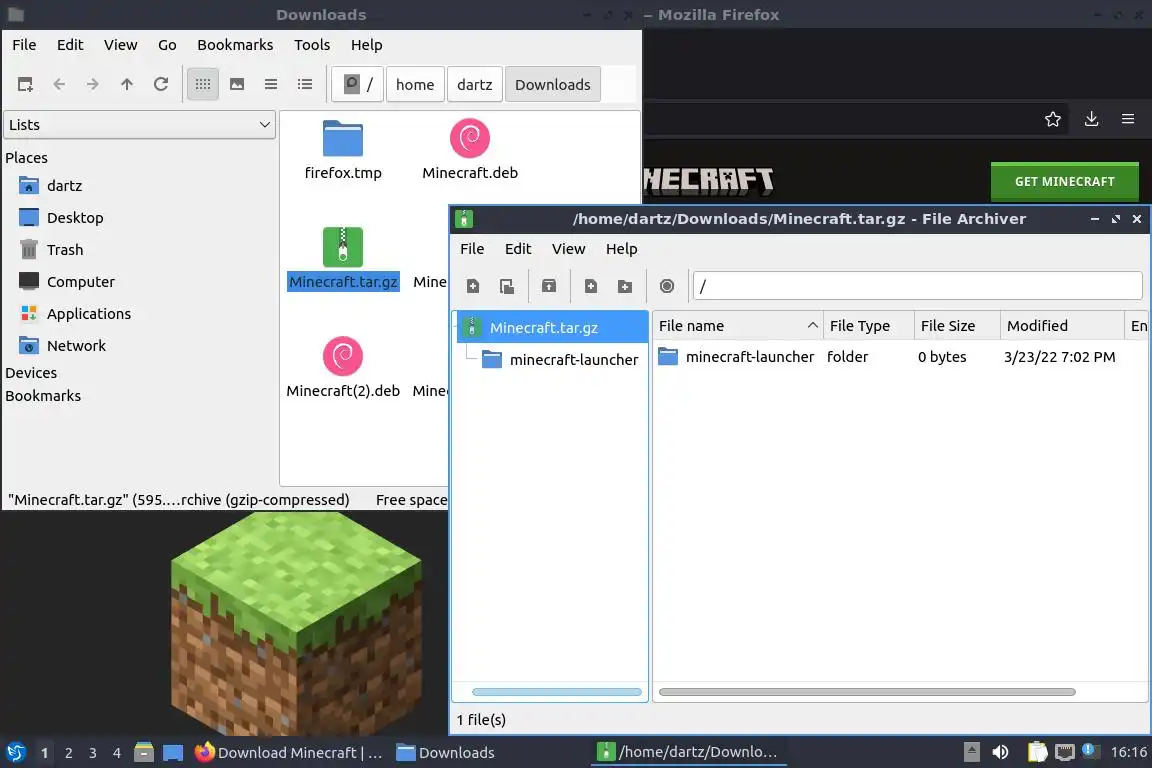Screen dimensions: 1152x768
Task: Switch file manager to thumbnail view
Action: (x=237, y=84)
